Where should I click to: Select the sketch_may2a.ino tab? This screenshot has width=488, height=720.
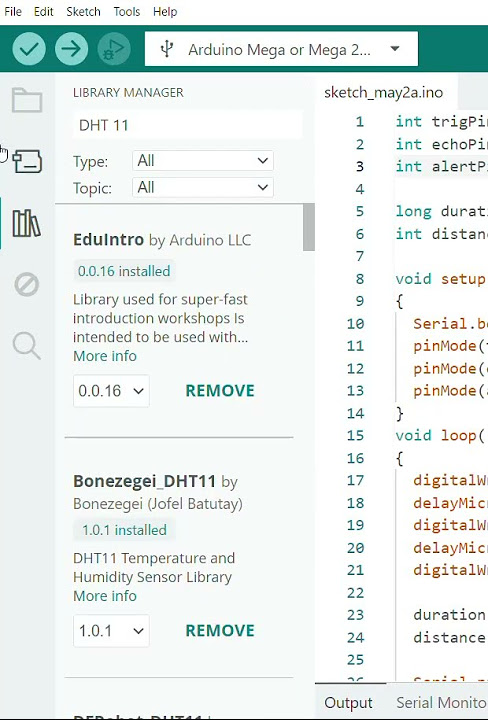pyautogui.click(x=384, y=92)
